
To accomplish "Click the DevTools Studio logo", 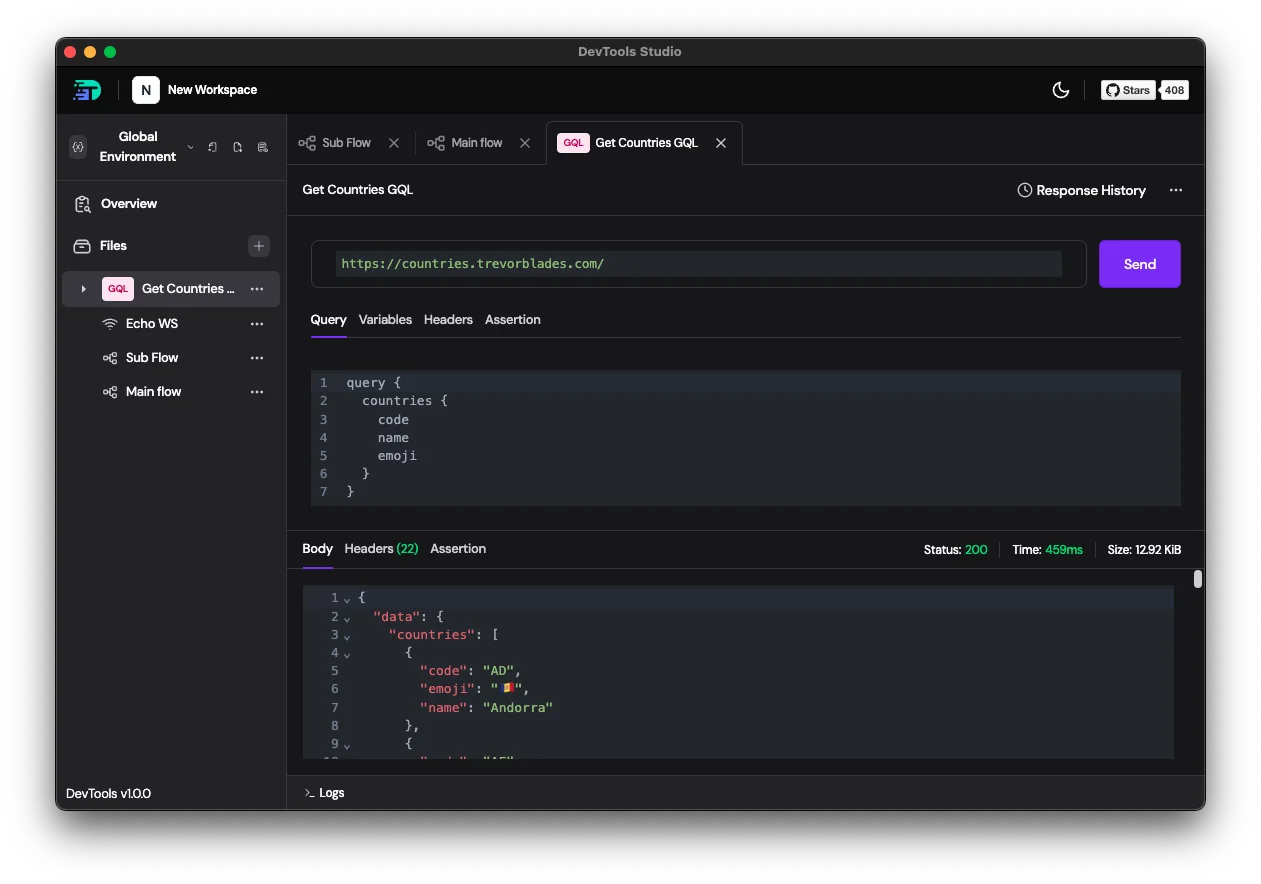I will [87, 90].
